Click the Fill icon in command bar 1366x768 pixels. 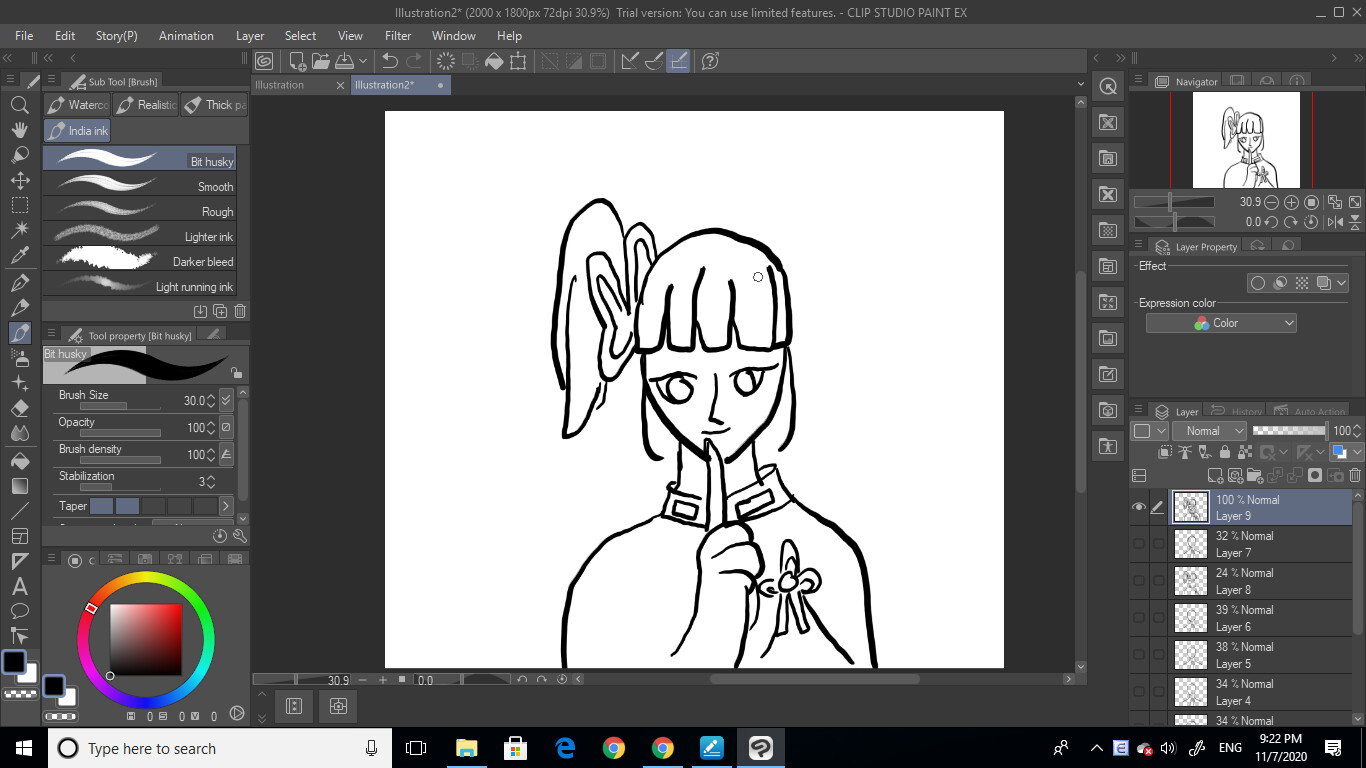click(x=494, y=61)
